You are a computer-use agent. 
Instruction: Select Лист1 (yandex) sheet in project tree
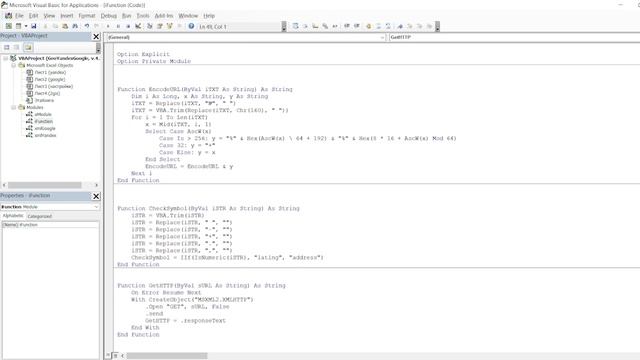pyautogui.click(x=50, y=72)
